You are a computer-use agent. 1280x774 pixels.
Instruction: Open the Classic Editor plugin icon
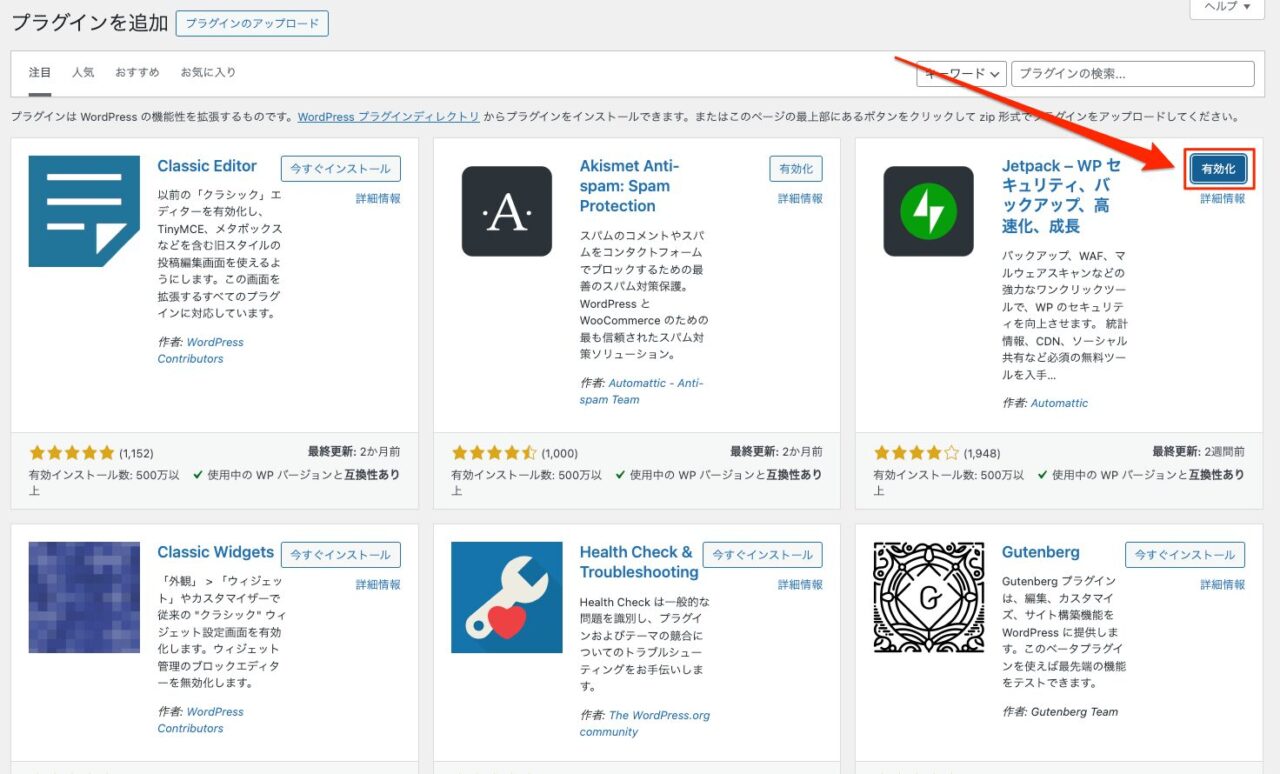coord(84,211)
